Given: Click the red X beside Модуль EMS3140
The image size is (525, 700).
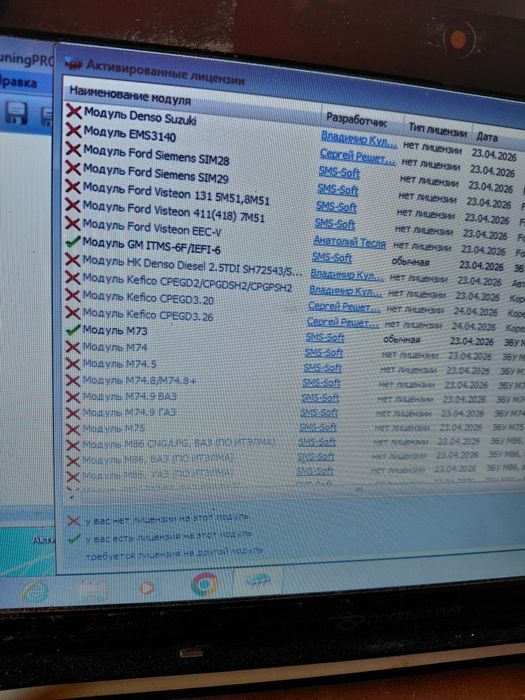Looking at the screenshot, I should [74, 130].
